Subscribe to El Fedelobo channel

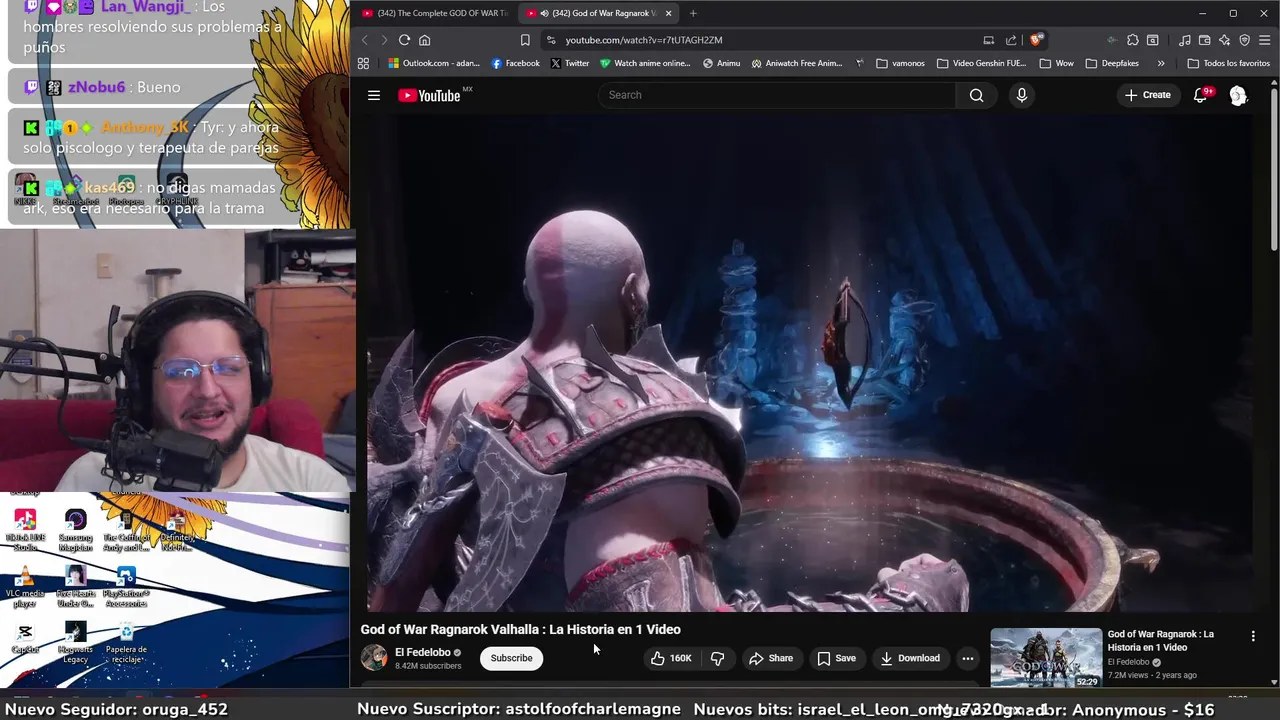pos(511,658)
